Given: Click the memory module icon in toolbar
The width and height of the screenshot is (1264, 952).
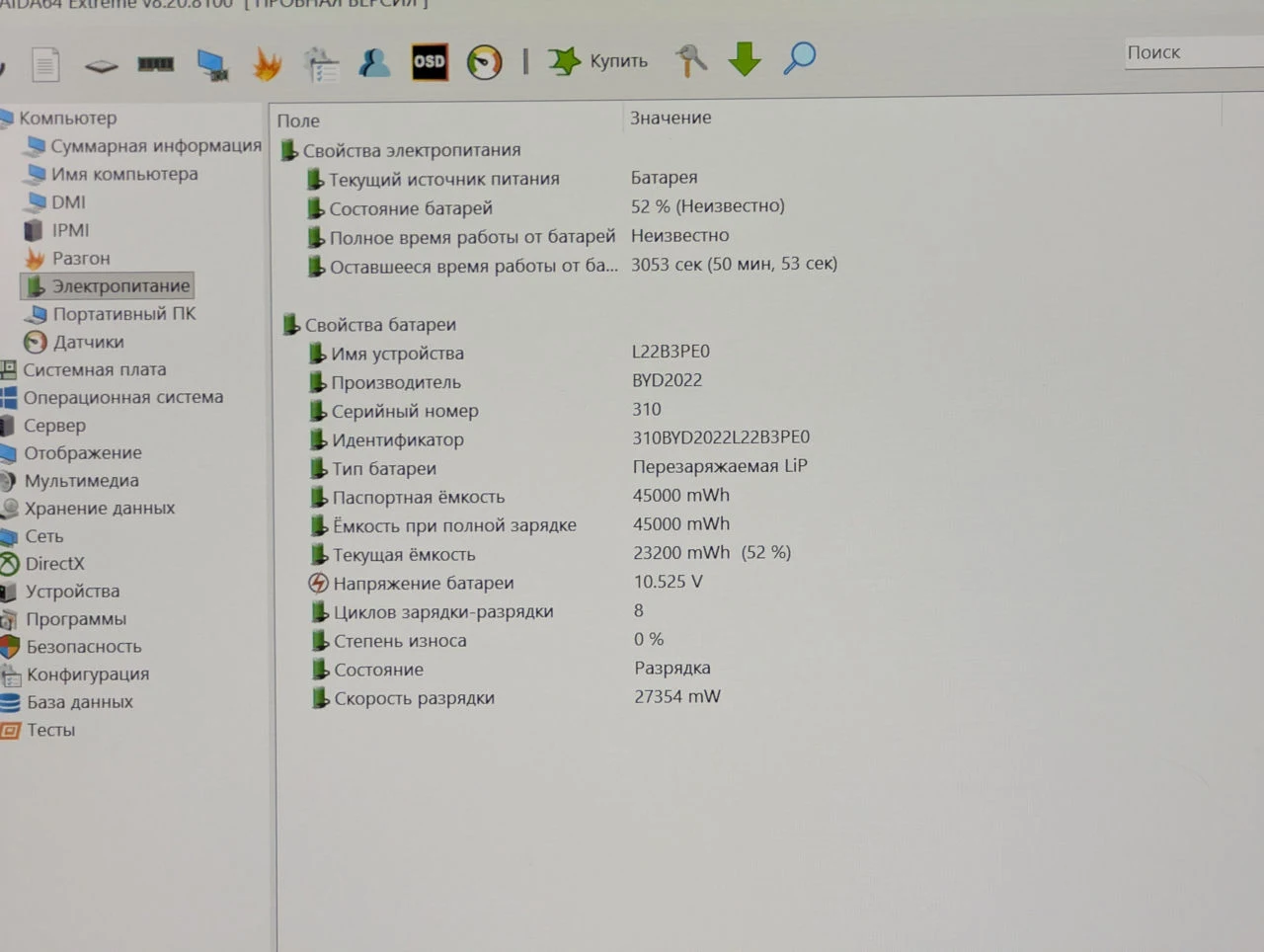Looking at the screenshot, I should coord(156,64).
